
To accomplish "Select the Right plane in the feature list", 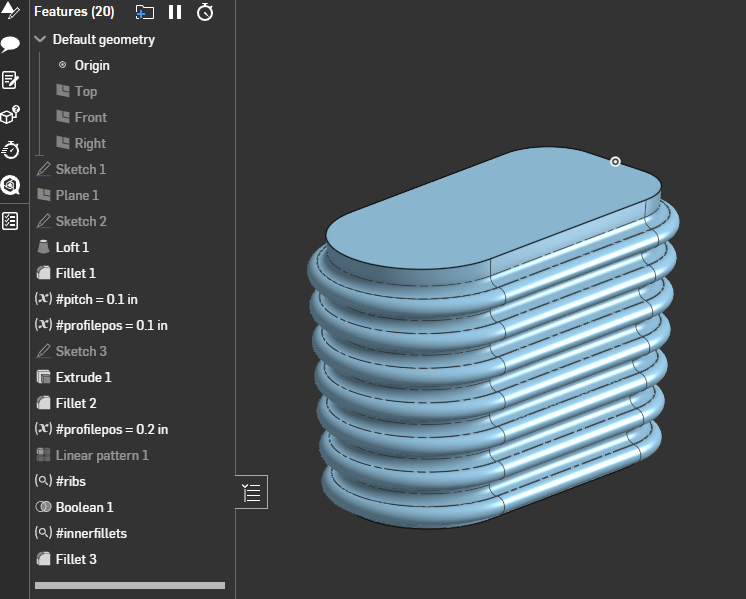I will pos(90,143).
